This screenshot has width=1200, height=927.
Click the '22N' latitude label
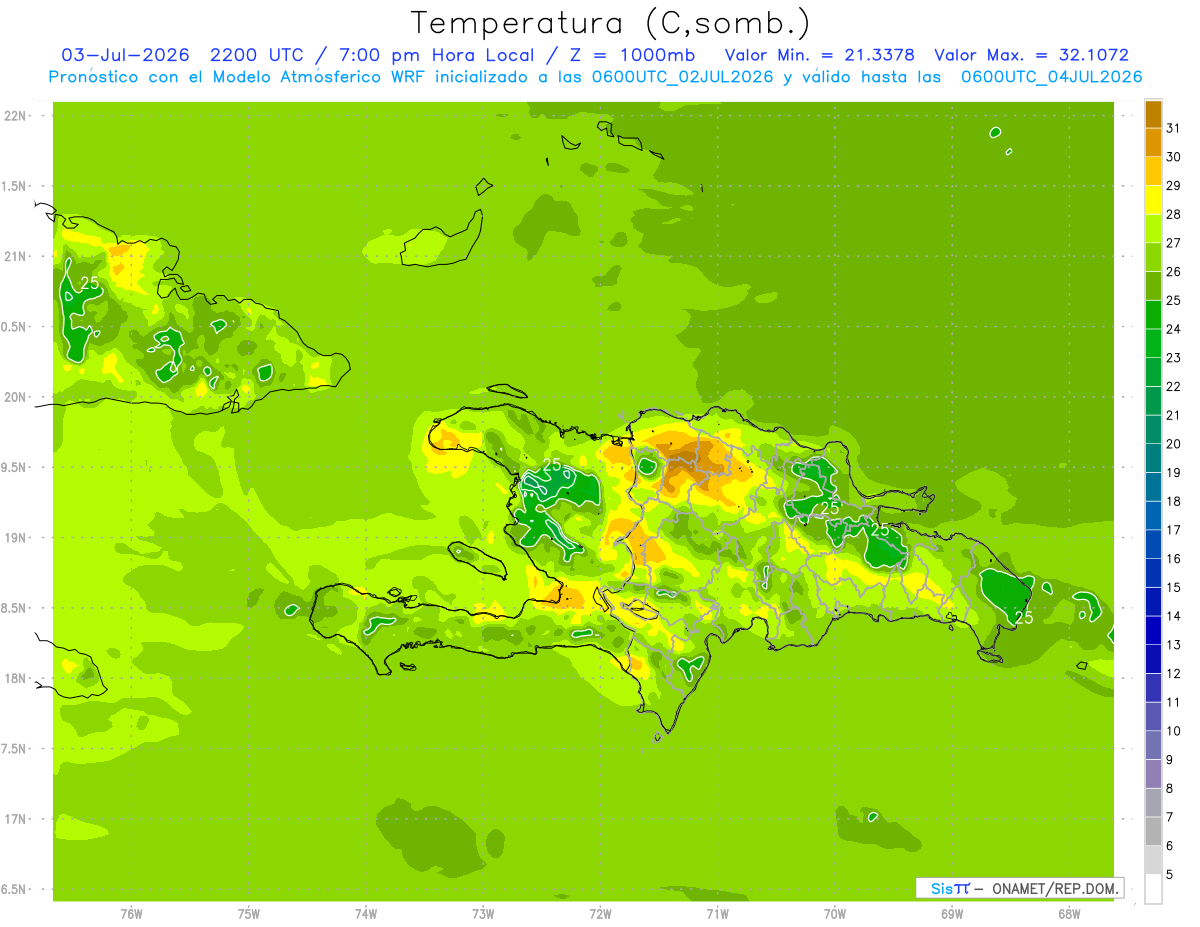pos(17,116)
